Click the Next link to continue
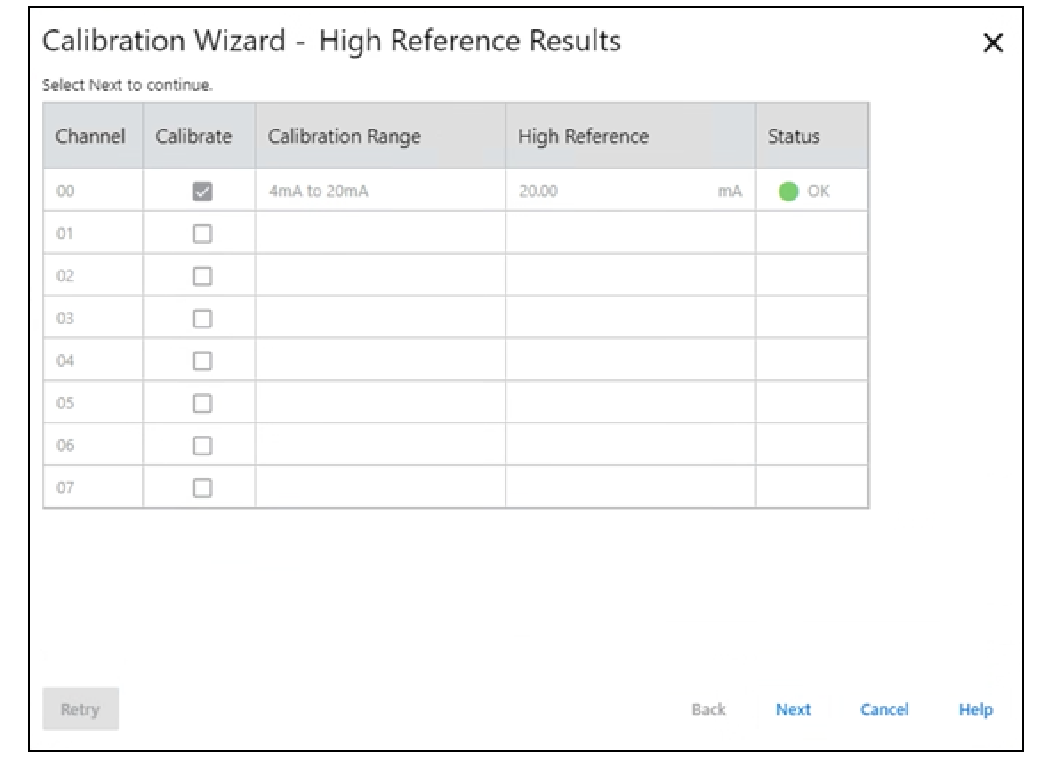 793,709
